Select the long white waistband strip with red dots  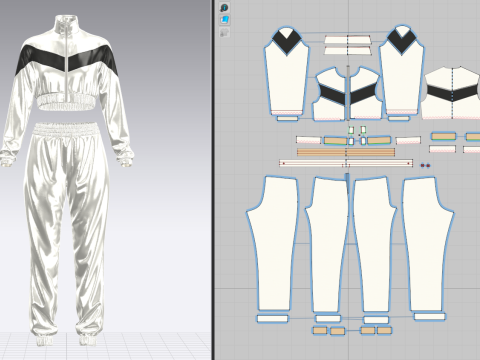[x=346, y=163]
